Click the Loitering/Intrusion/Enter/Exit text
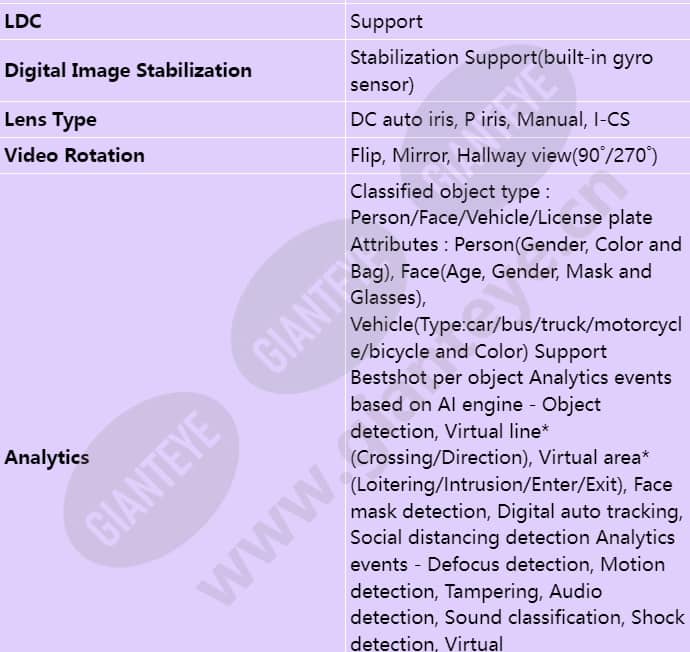This screenshot has width=690, height=652. (488, 485)
